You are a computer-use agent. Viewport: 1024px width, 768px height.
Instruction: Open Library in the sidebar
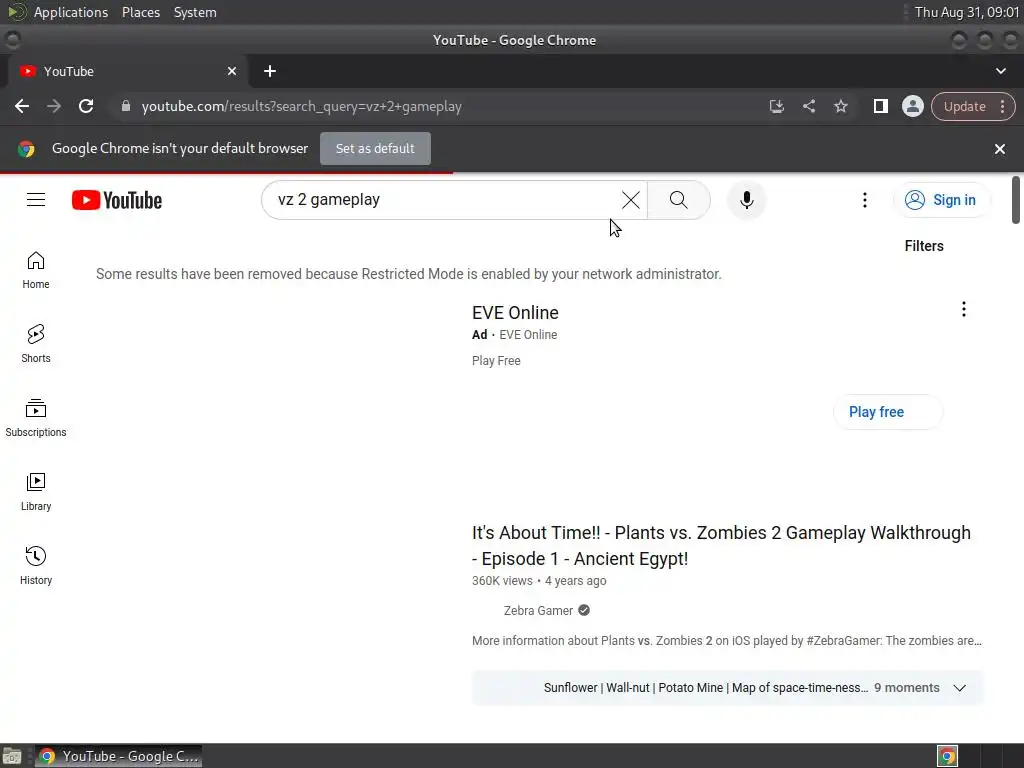36,491
